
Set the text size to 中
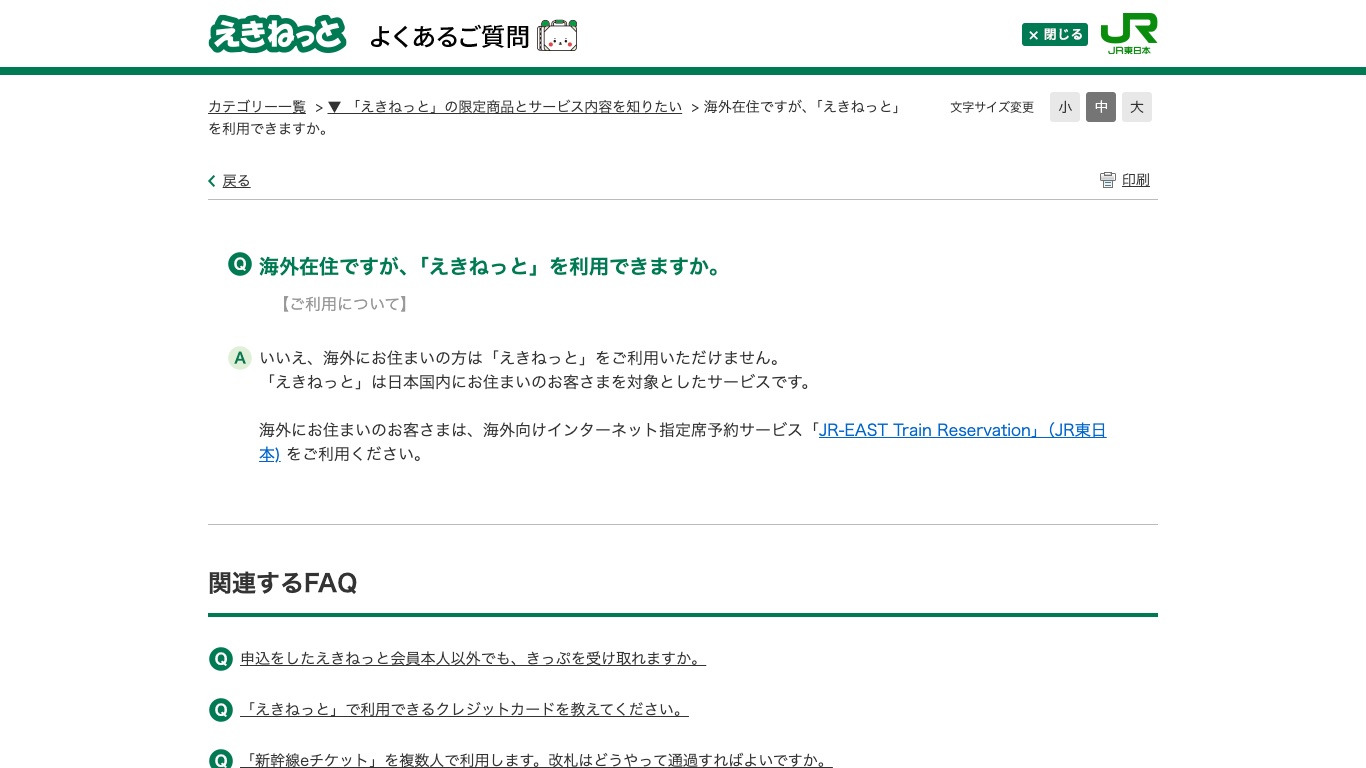point(1101,107)
